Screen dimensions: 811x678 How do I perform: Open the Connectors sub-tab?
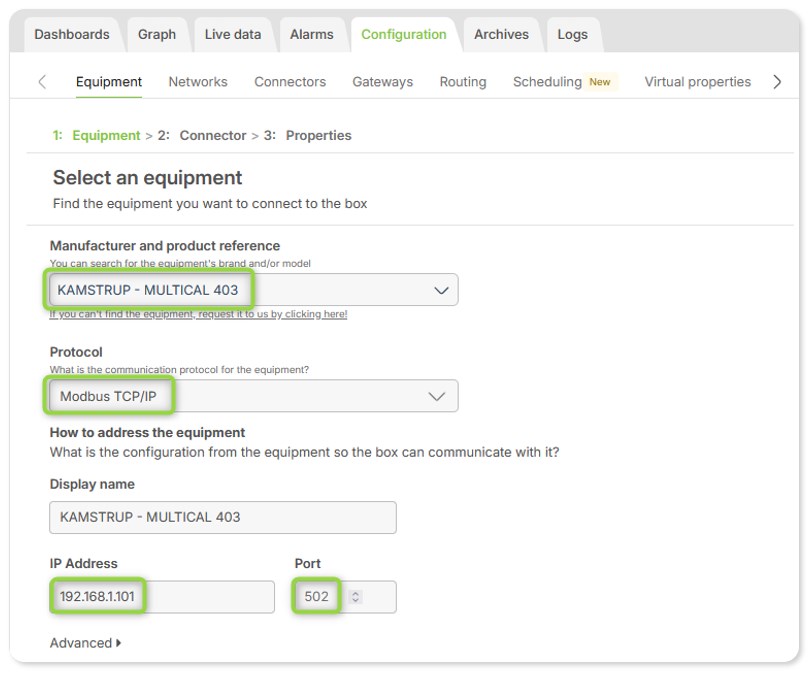pos(290,82)
